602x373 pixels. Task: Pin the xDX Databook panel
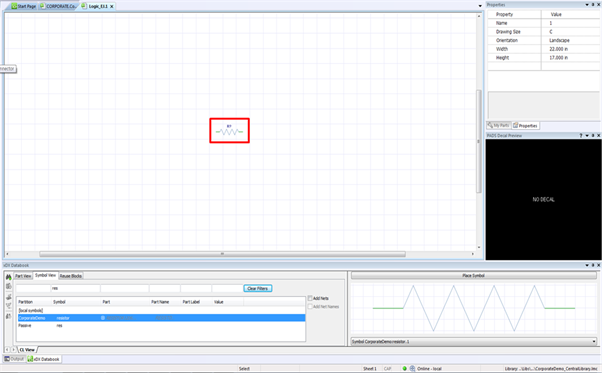point(593,265)
